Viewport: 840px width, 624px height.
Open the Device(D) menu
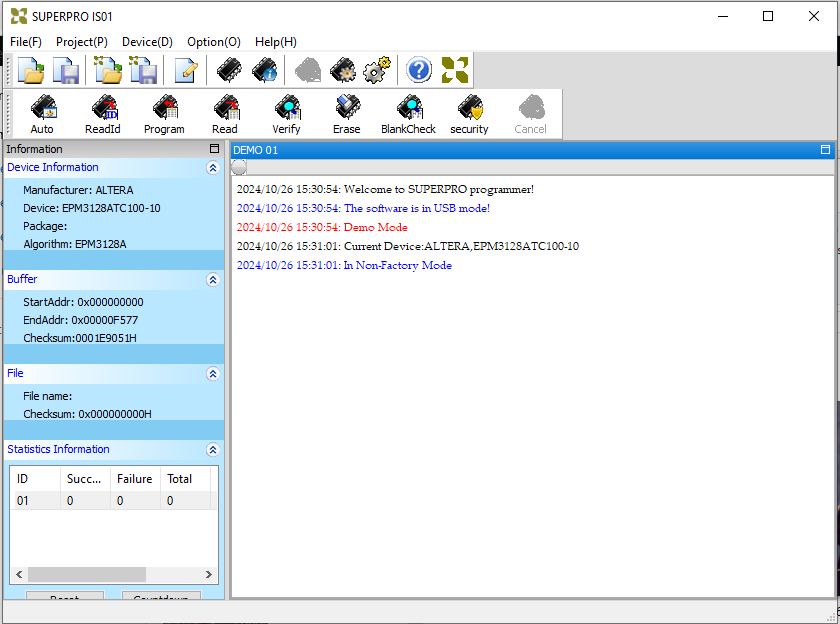(147, 42)
